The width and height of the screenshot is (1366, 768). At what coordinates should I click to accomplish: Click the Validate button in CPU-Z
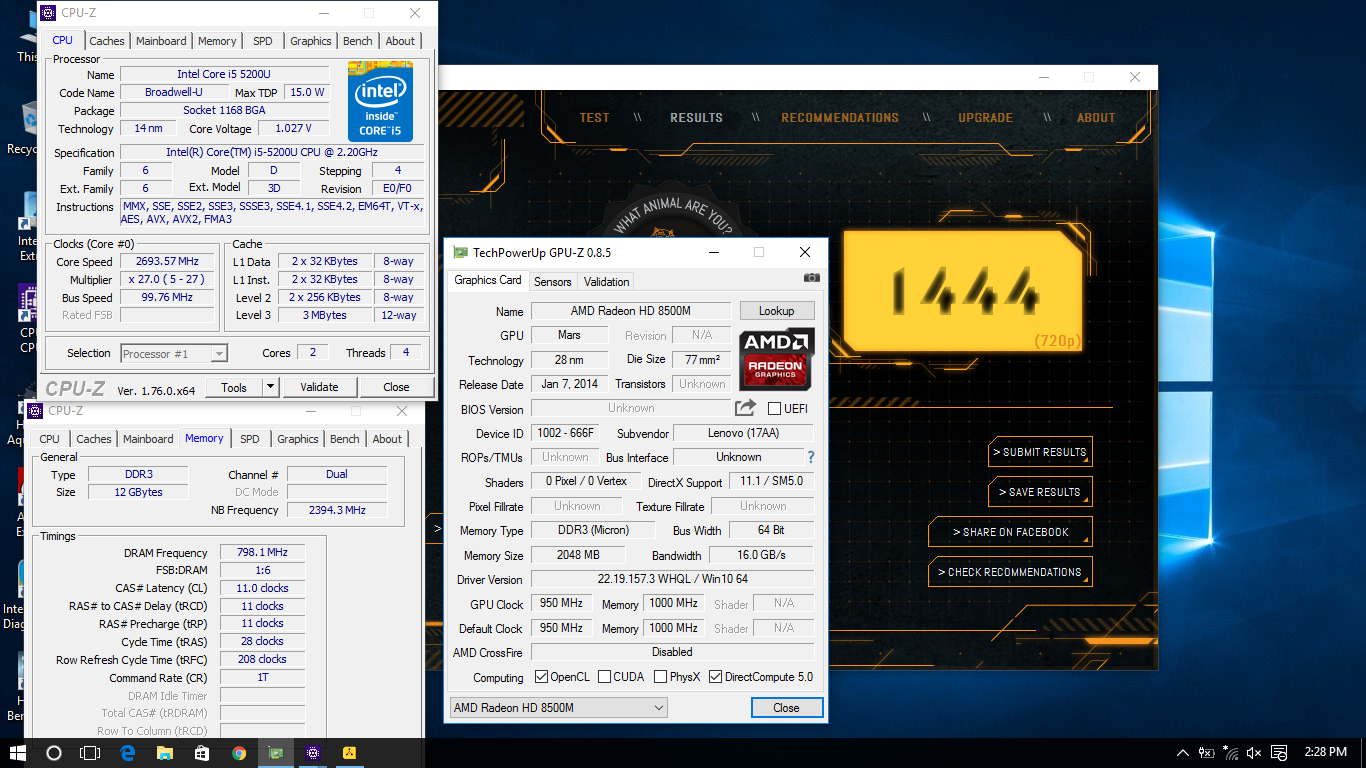pos(319,387)
